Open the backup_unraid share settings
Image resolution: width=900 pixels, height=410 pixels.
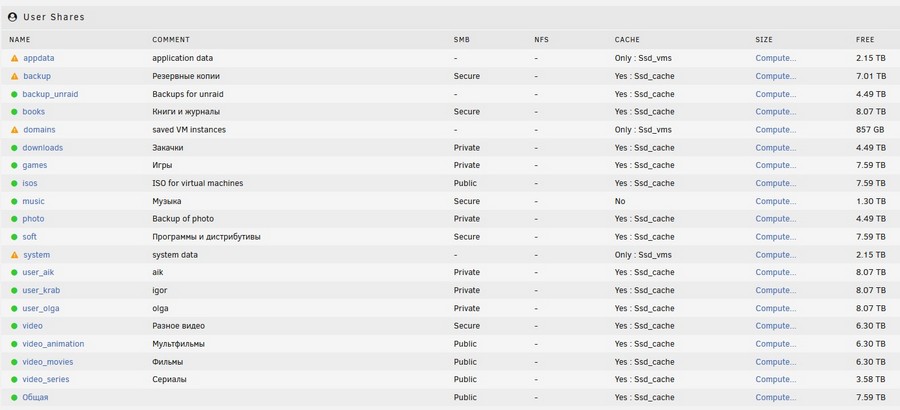pyautogui.click(x=50, y=94)
